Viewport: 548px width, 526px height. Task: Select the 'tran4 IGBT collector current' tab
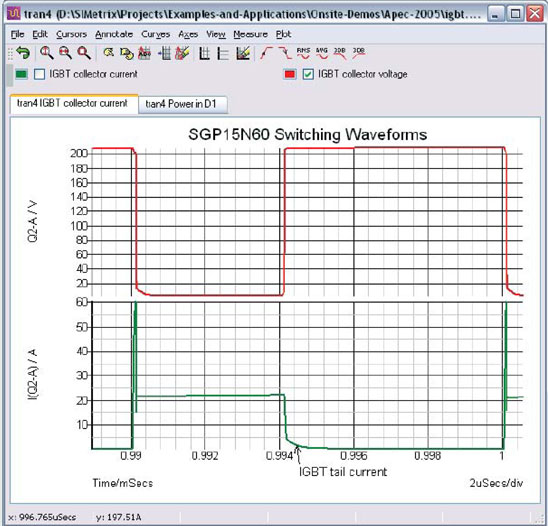click(74, 103)
